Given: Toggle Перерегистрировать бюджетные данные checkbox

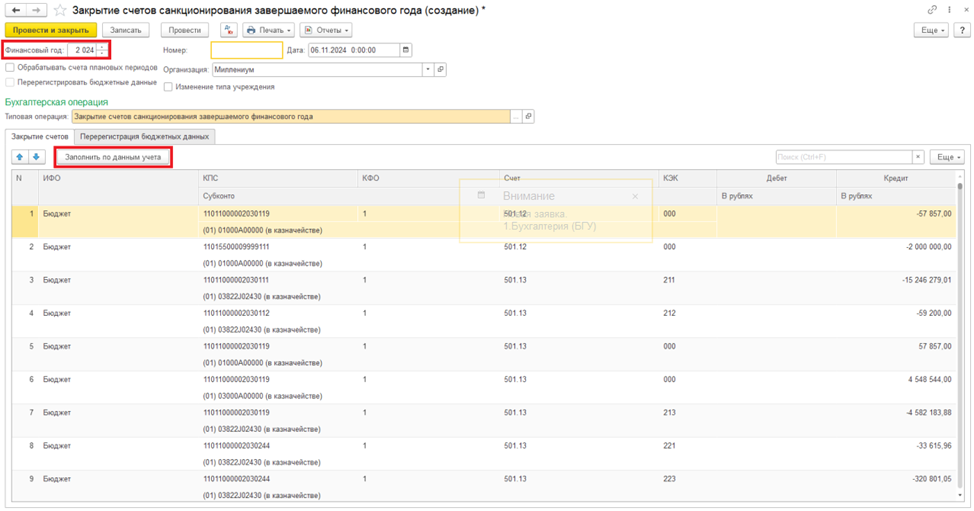Looking at the screenshot, I should pos(10,82).
